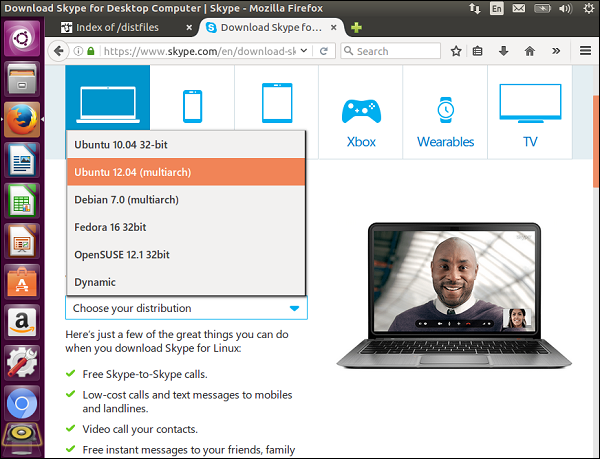This screenshot has height=459, width=600.
Task: Open the Amazon dock icon
Action: click(22, 322)
